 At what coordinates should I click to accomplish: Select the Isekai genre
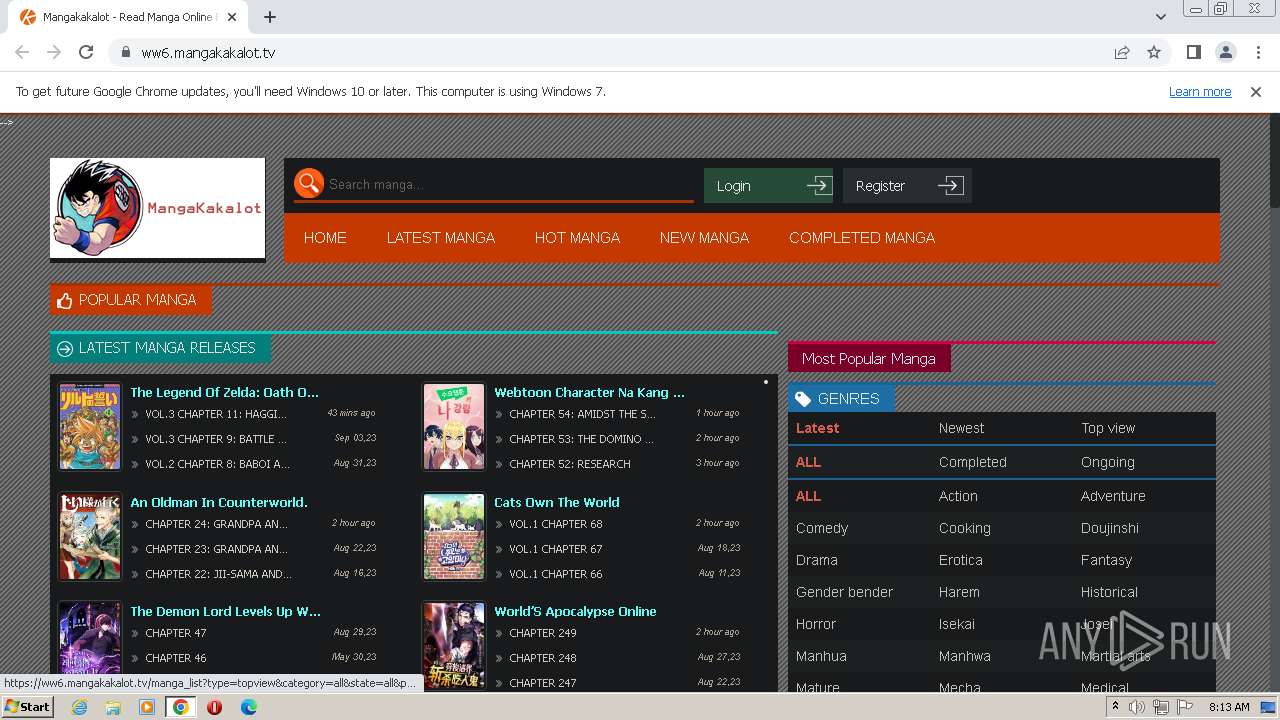point(957,624)
